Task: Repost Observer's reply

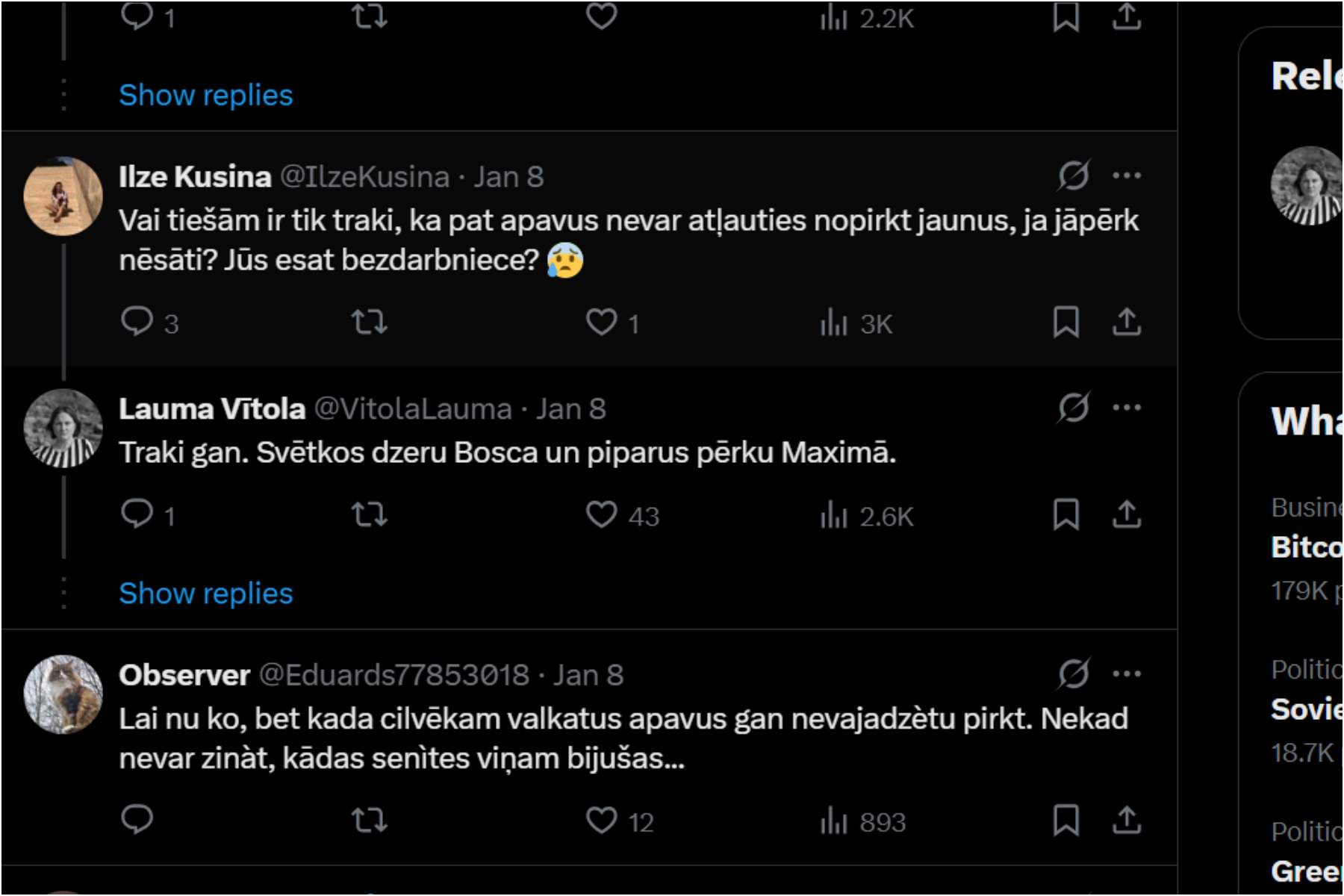Action: click(x=370, y=821)
